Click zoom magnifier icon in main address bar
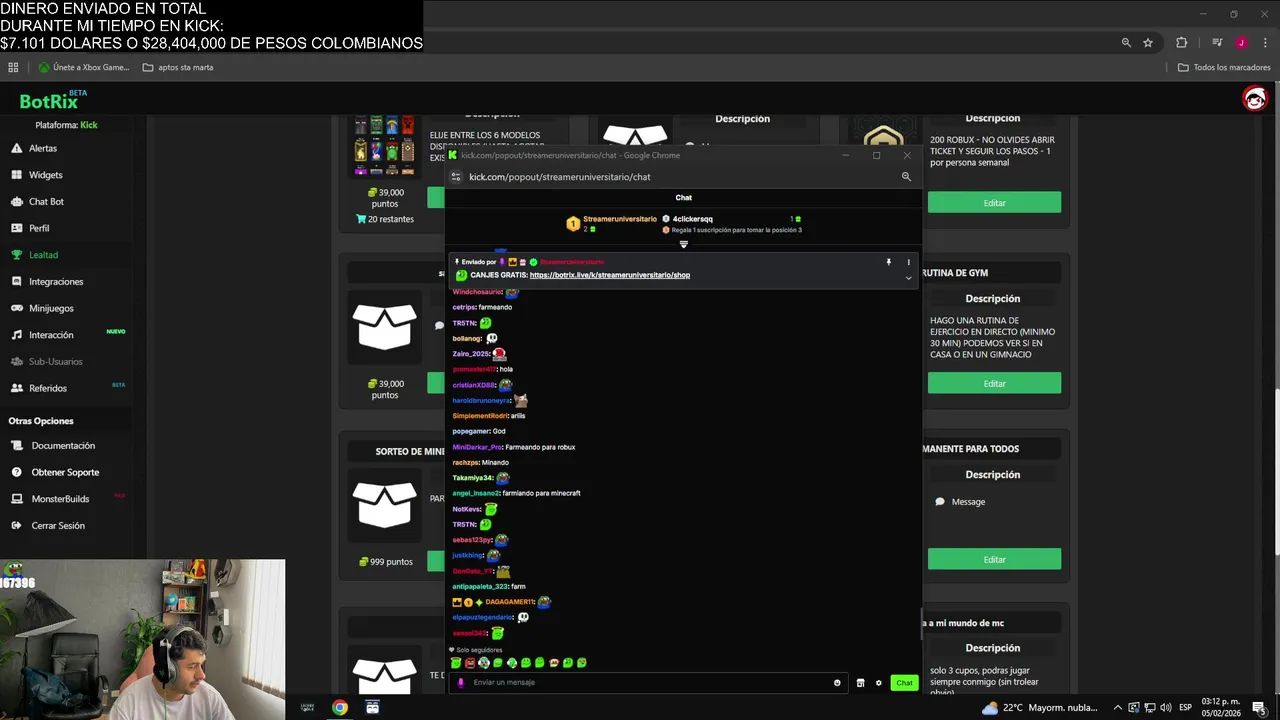This screenshot has width=1280, height=720. [1126, 43]
